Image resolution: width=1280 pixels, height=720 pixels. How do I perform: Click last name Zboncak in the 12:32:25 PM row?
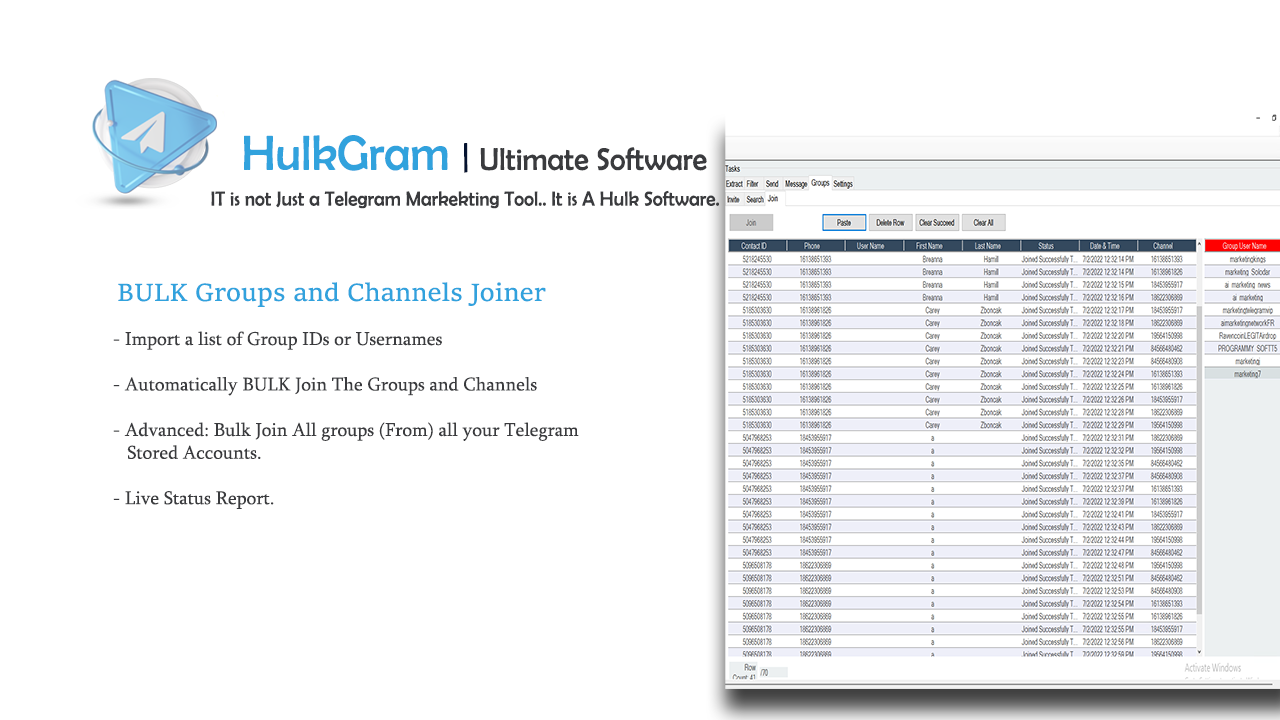pos(990,387)
